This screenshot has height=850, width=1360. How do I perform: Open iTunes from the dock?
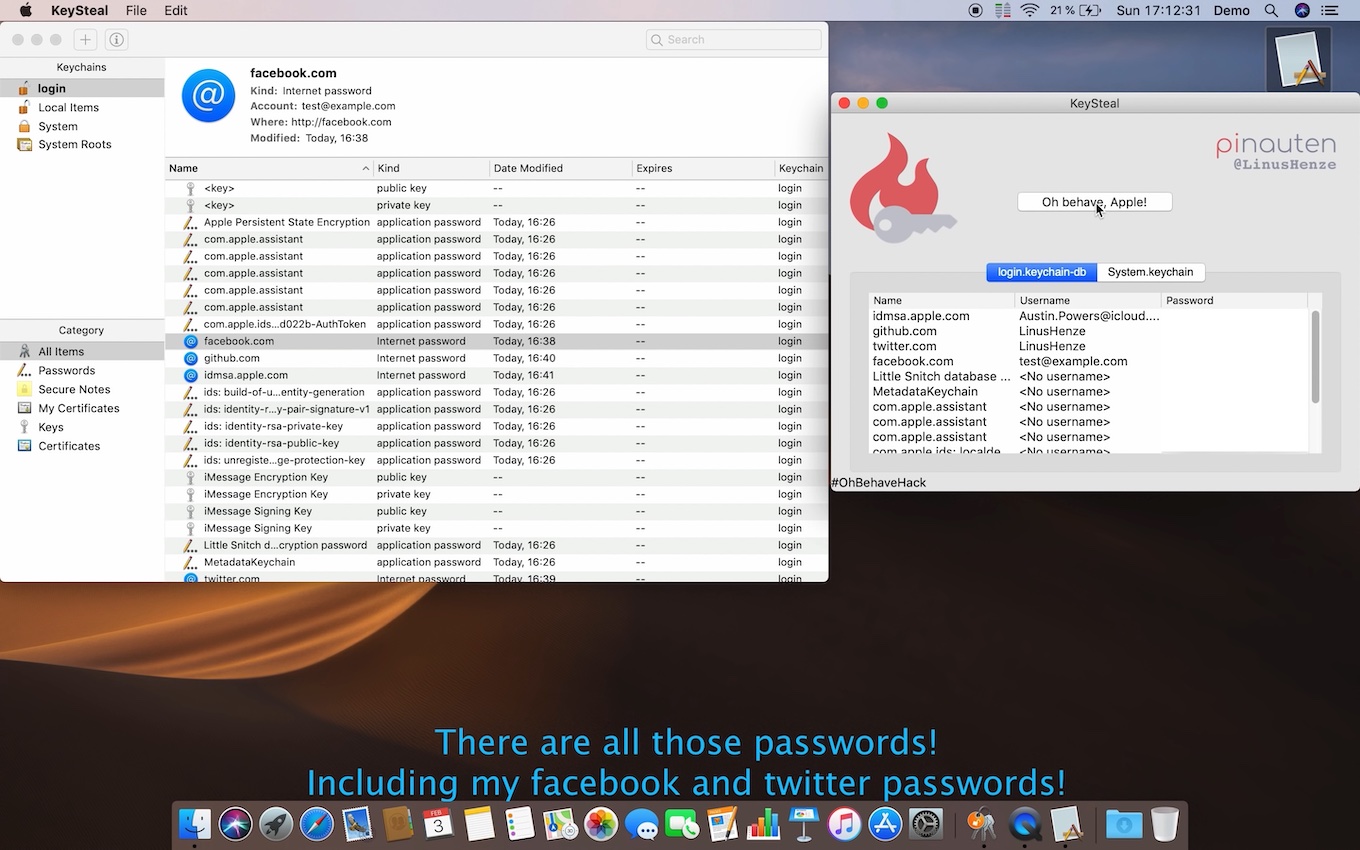pos(845,824)
